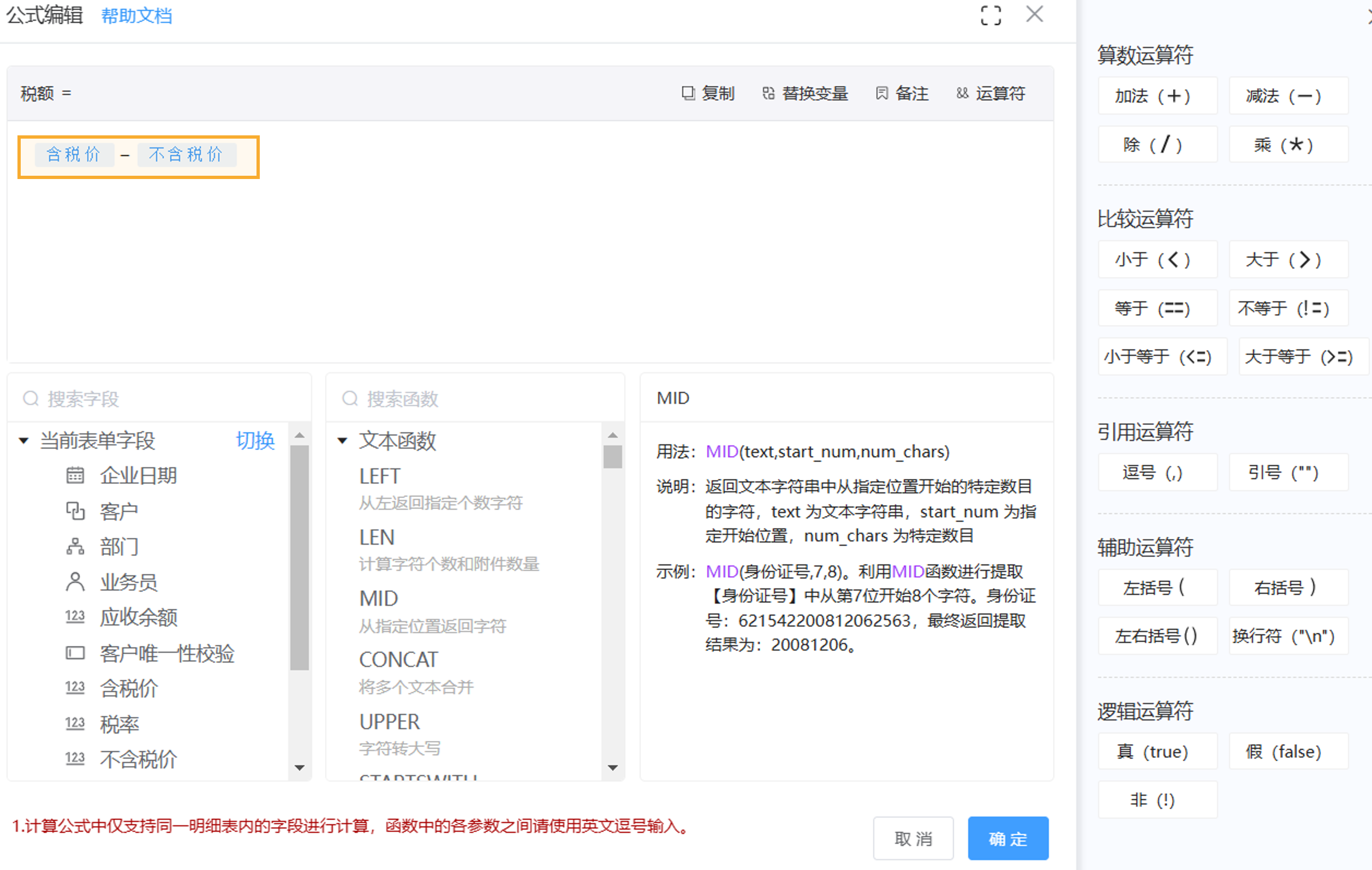1372x870 pixels.
Task: Select the 税率 field
Action: 120,724
